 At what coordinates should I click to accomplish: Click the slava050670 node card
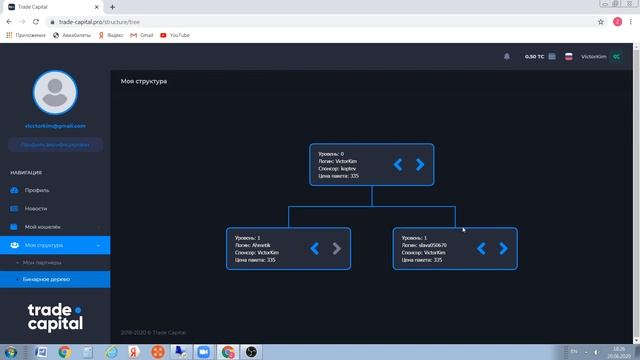pos(455,248)
